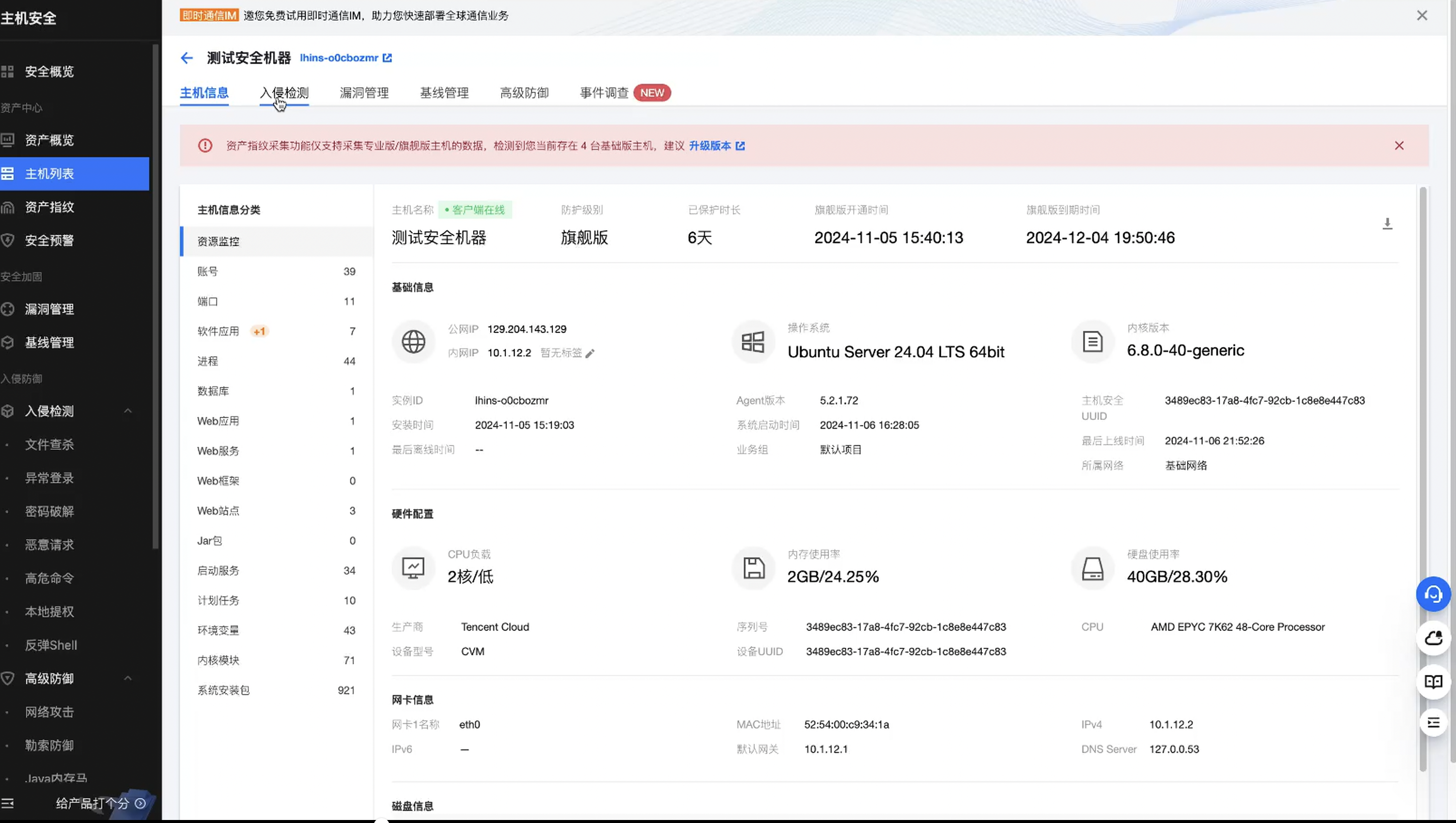Screen dimensions: 1456x823
Task: Click the download icon at top right of host info
Action: 1387,224
